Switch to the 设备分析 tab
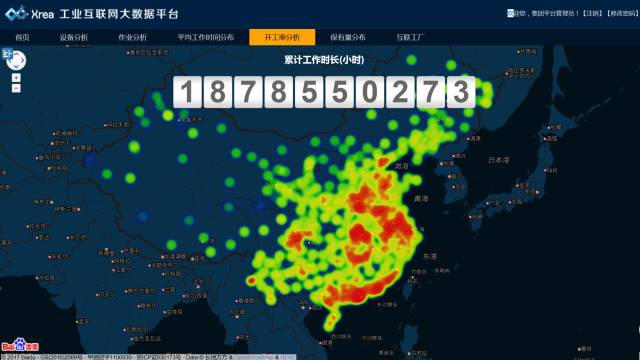 (x=74, y=37)
